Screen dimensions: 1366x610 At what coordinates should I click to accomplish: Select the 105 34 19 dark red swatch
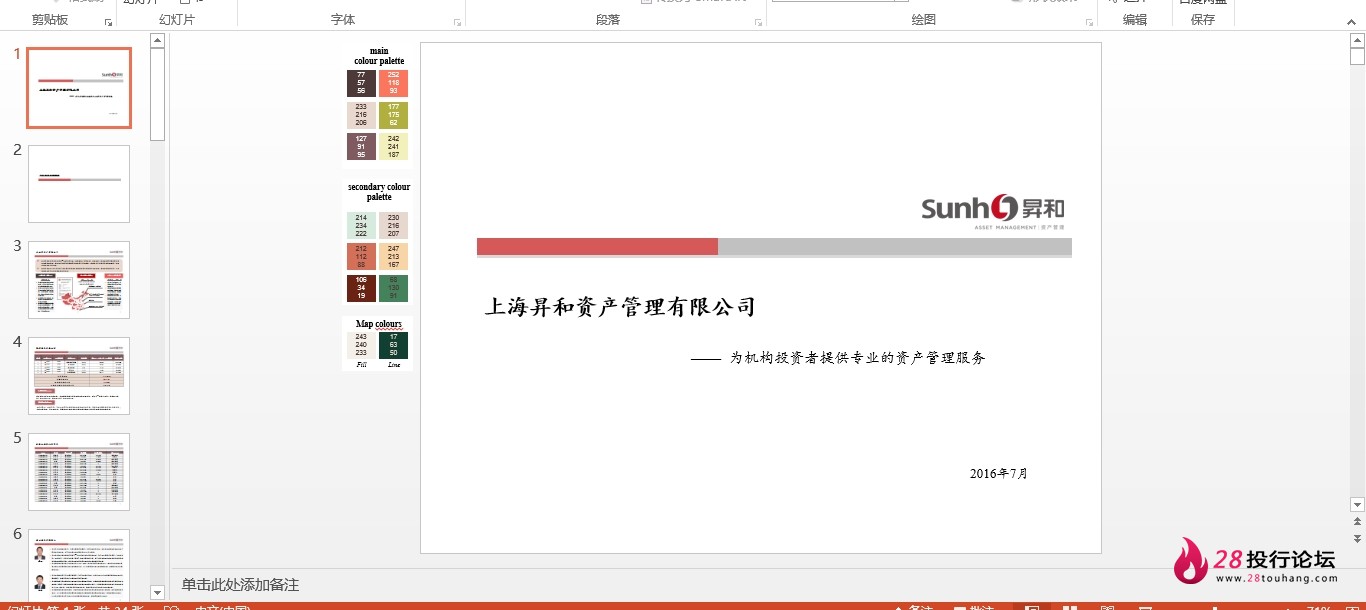pos(361,288)
